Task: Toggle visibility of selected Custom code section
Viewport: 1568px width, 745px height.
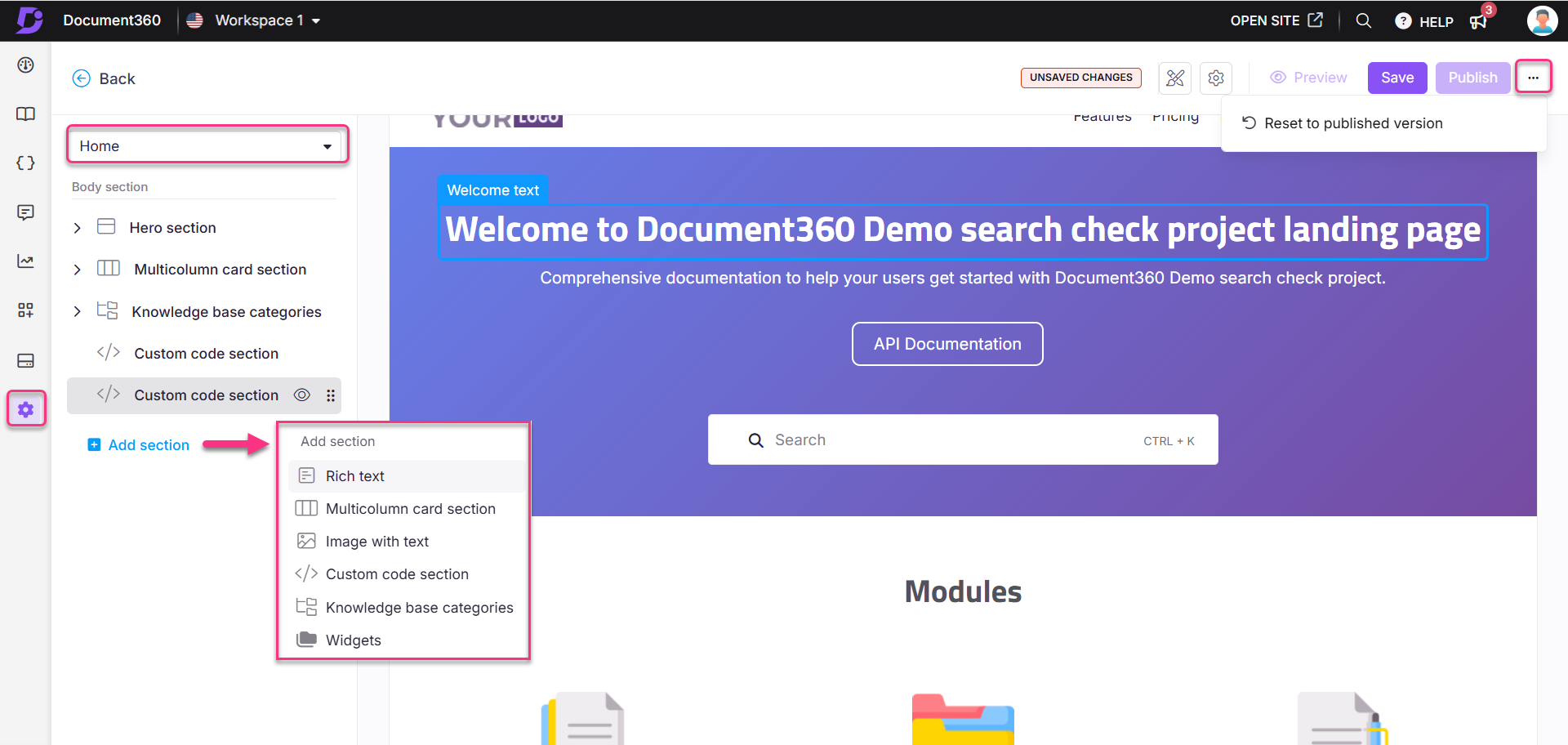Action: click(301, 395)
